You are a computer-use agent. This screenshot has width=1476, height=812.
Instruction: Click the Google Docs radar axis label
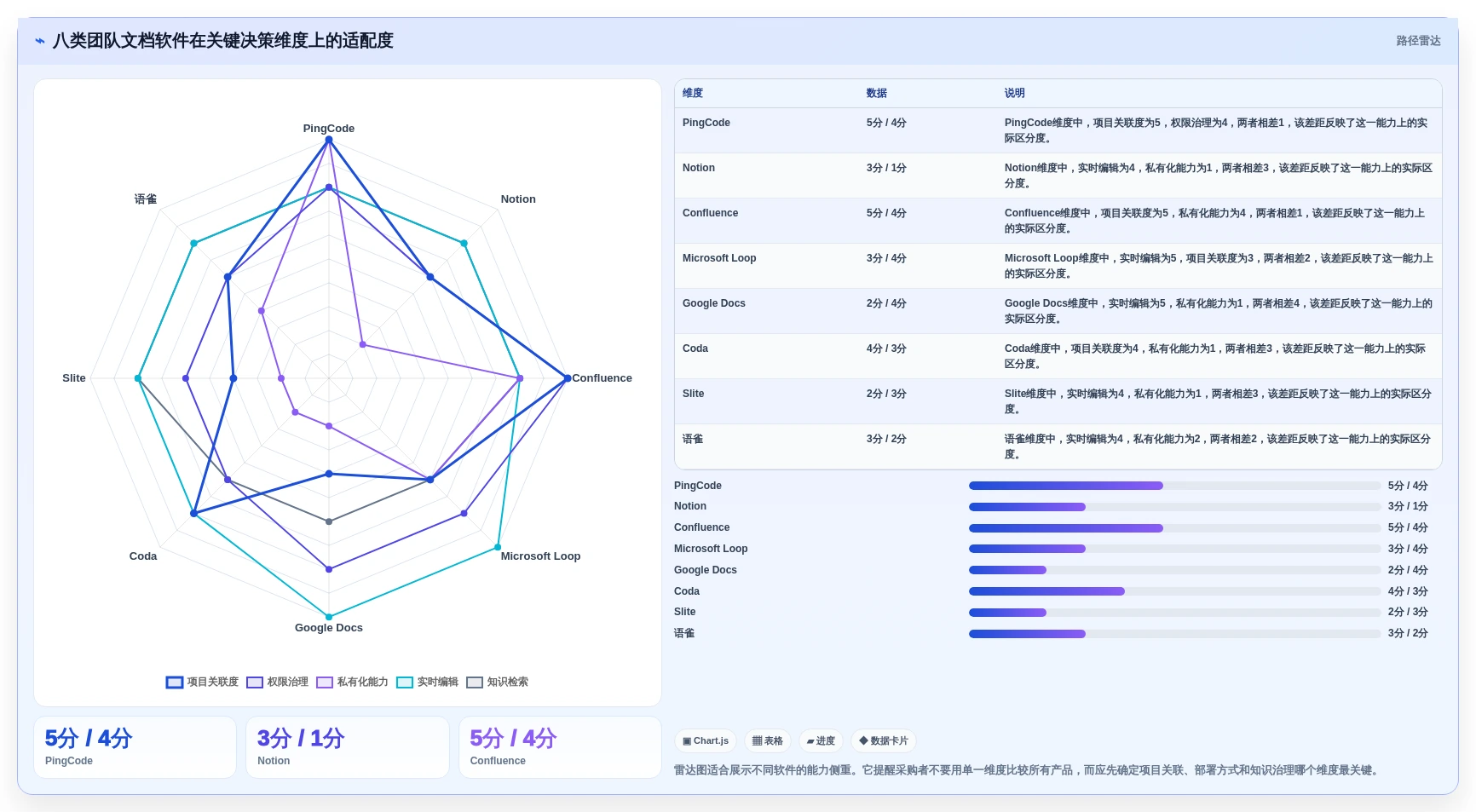pyautogui.click(x=329, y=628)
